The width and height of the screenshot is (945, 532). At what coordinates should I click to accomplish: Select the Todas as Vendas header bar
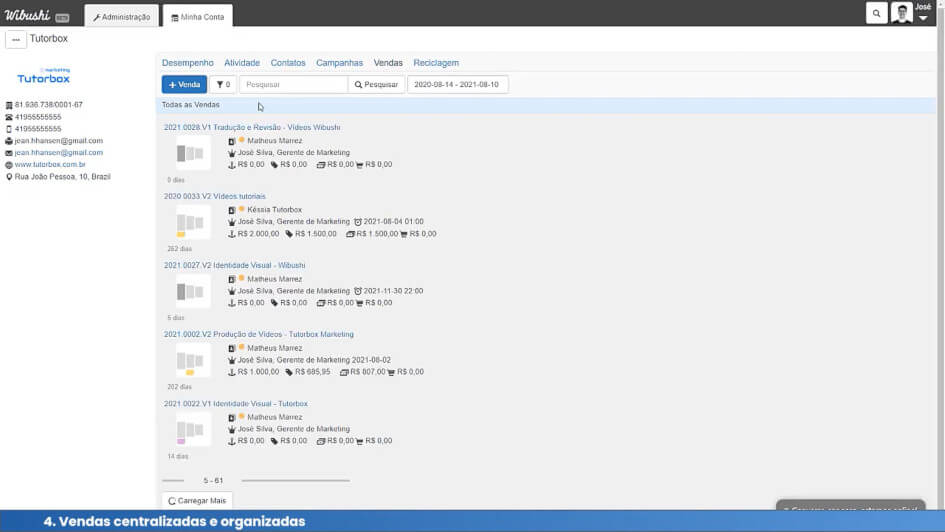tap(548, 105)
